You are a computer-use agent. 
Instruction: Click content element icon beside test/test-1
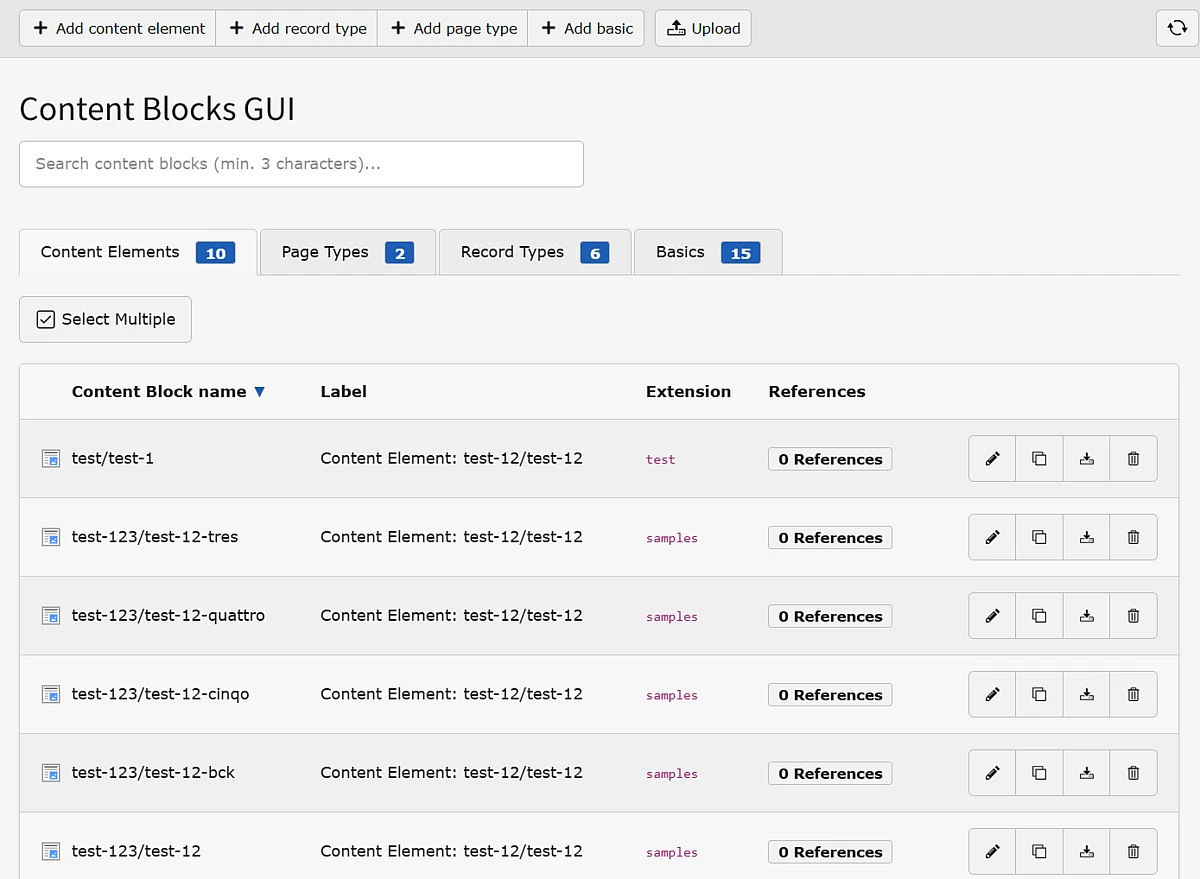click(51, 459)
